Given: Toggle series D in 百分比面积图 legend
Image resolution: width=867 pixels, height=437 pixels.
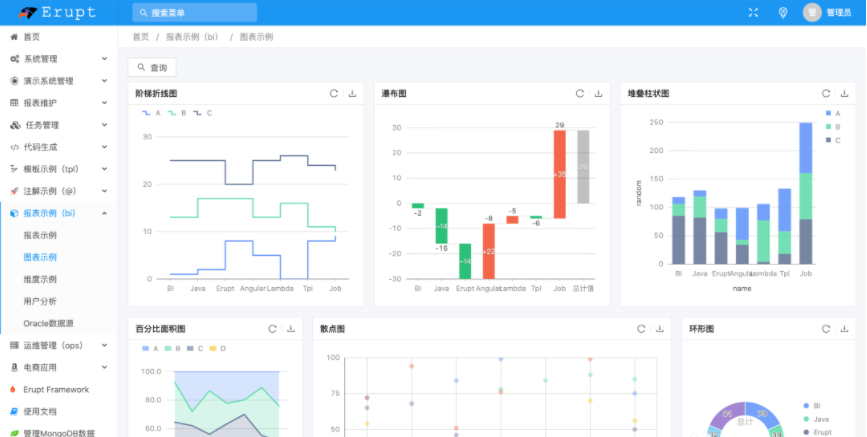Looking at the screenshot, I should pyautogui.click(x=218, y=348).
